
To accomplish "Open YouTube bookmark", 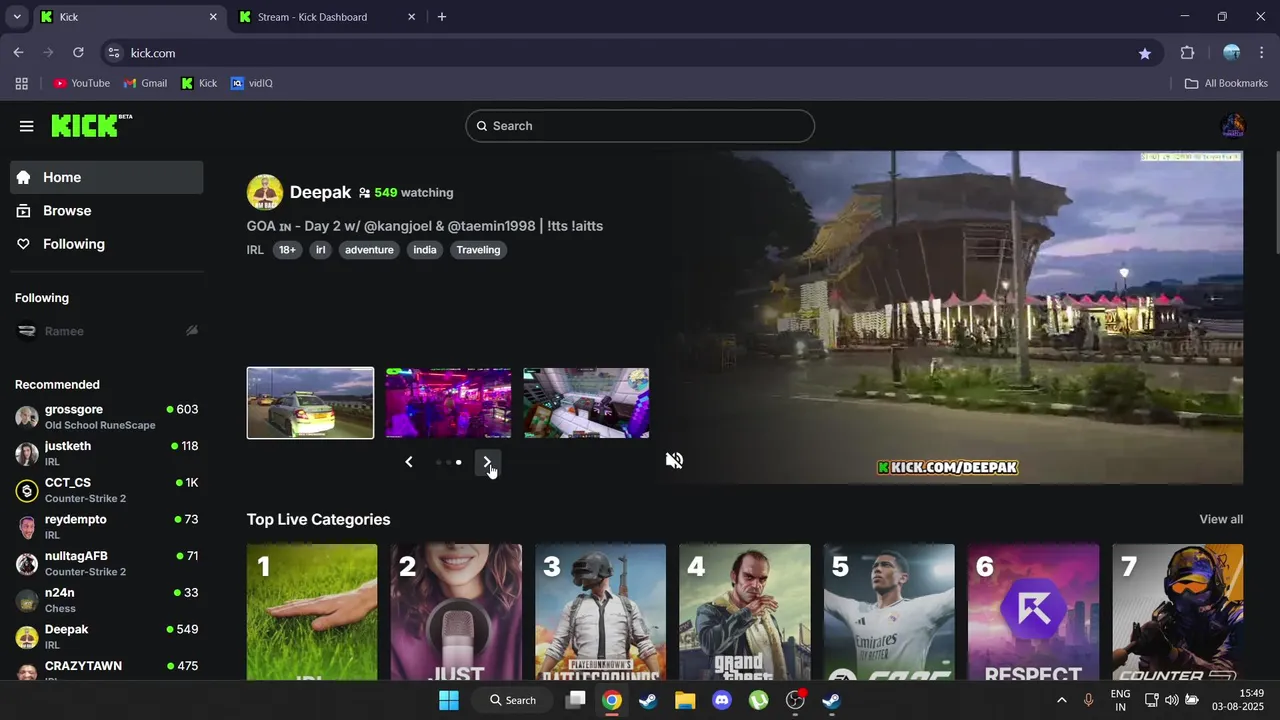I will 81,83.
